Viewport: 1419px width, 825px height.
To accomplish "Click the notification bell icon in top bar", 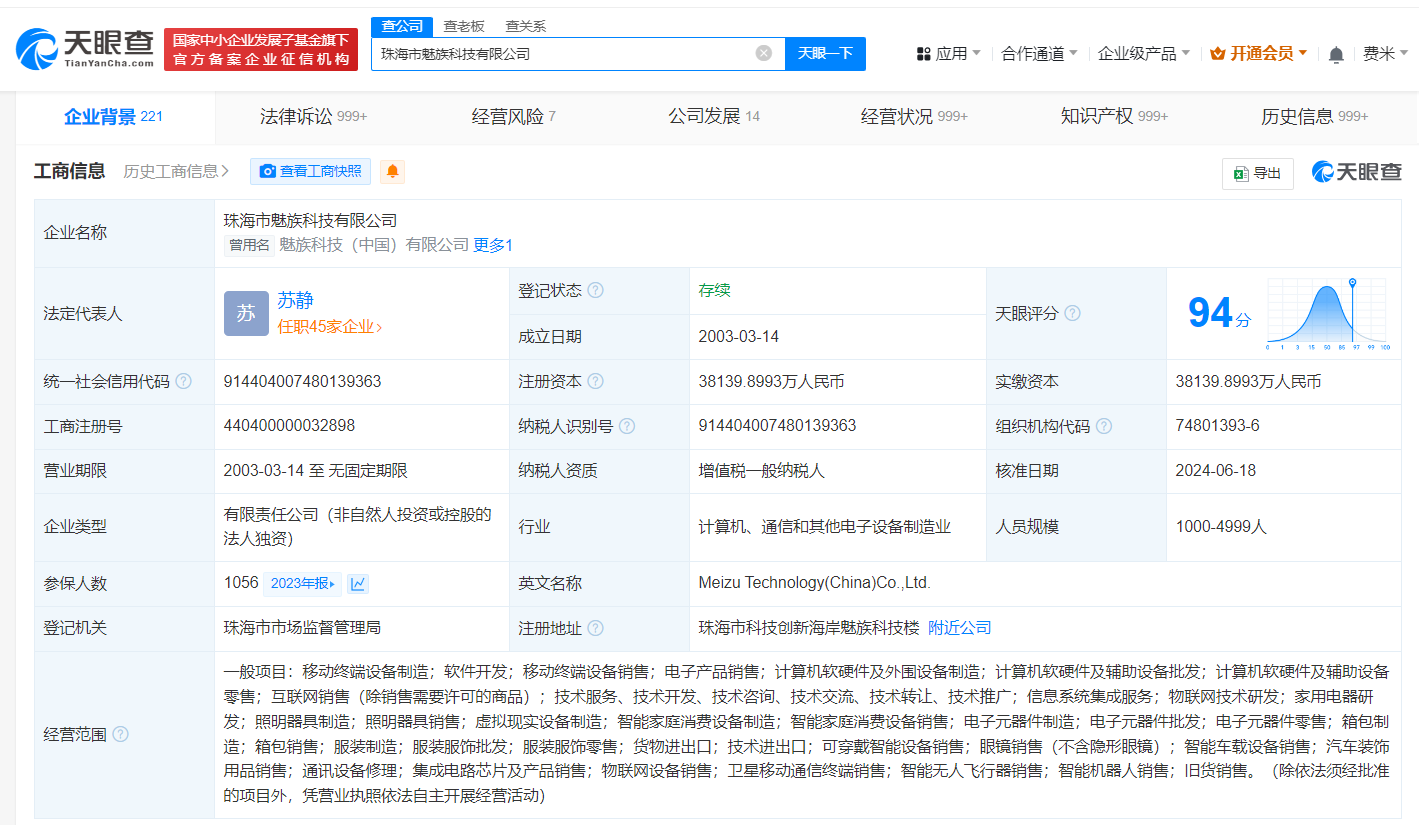I will point(1335,53).
